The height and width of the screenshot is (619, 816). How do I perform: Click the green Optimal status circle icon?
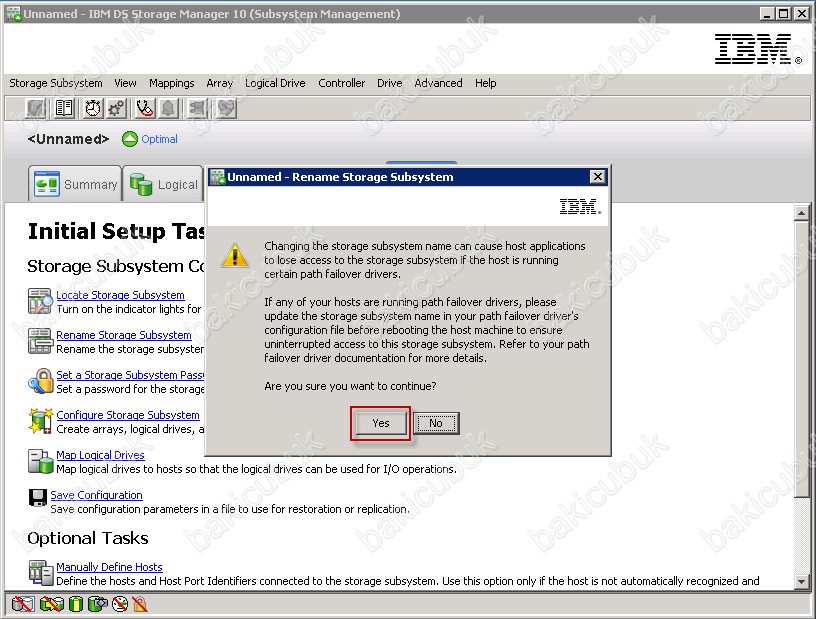point(130,139)
